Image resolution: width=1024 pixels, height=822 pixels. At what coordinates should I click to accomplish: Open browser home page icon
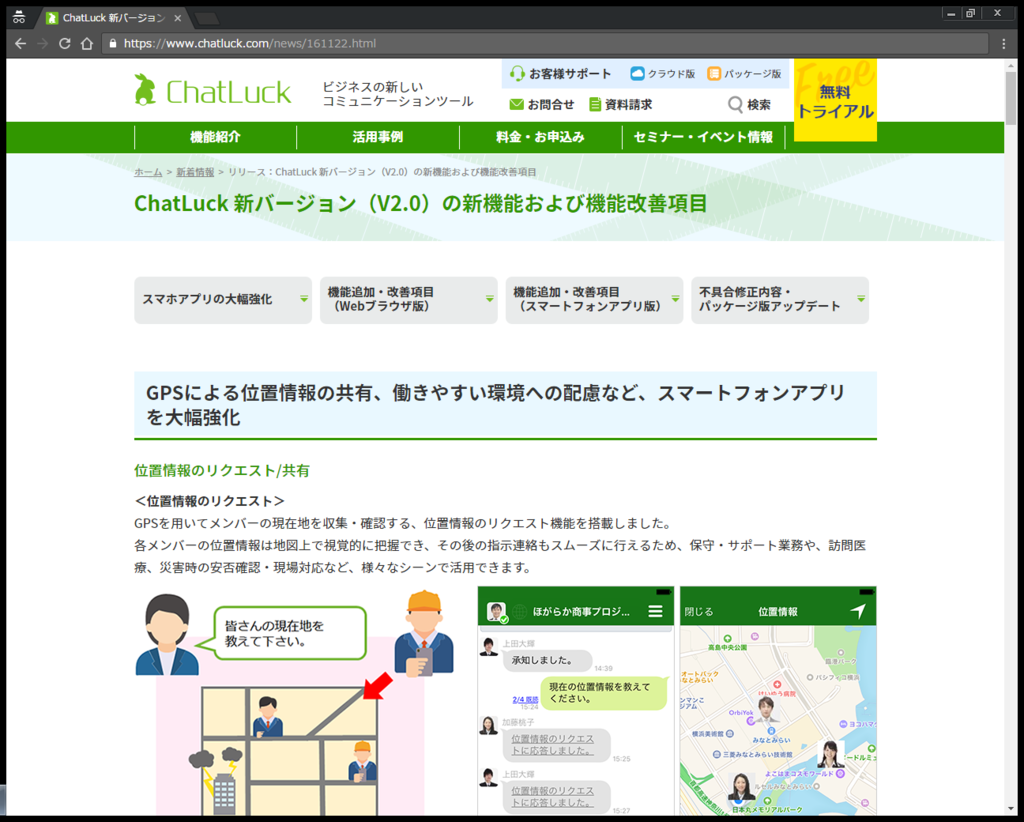[87, 44]
